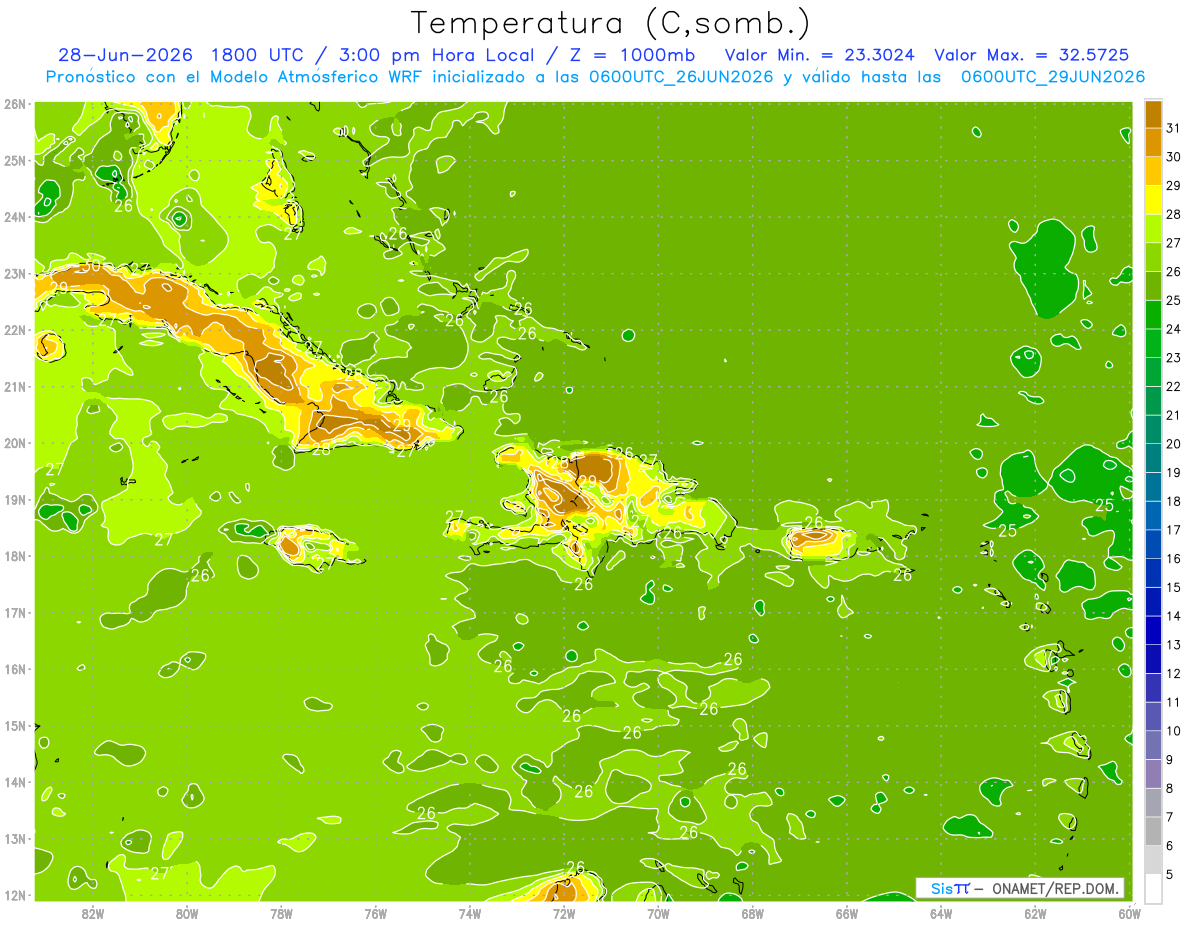Image resolution: width=1200 pixels, height=927 pixels.
Task: Click the 82W longitude axis label
Action: [x=93, y=912]
